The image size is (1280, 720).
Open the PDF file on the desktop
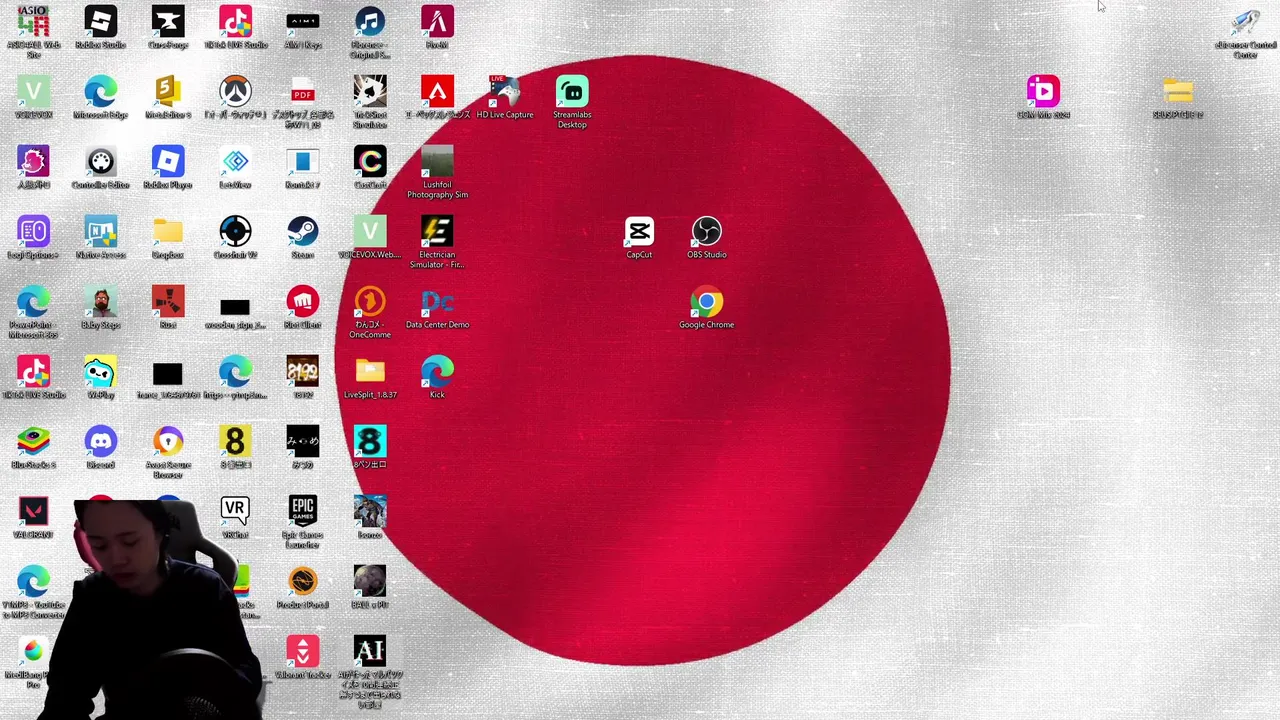(x=303, y=102)
